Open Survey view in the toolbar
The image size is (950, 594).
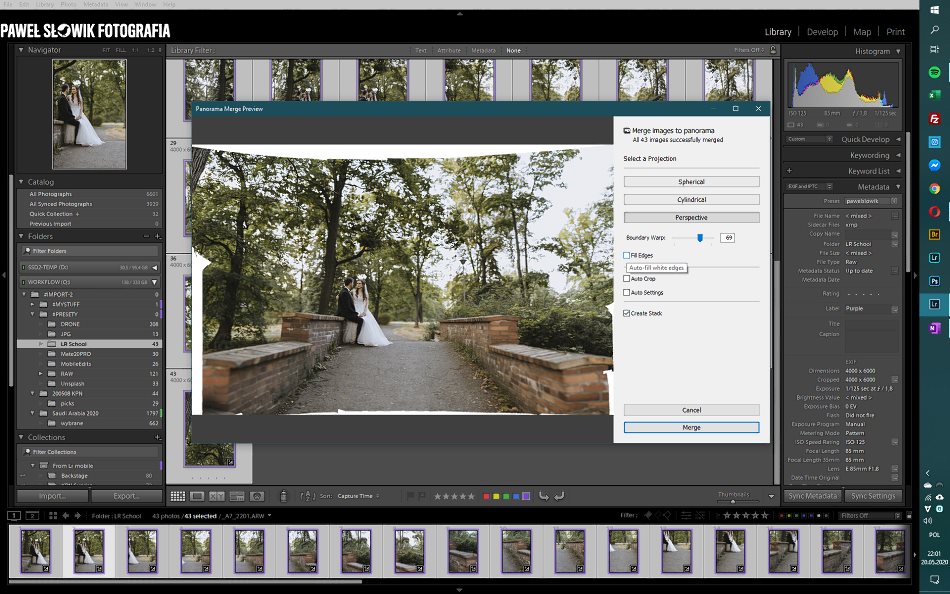tap(237, 496)
